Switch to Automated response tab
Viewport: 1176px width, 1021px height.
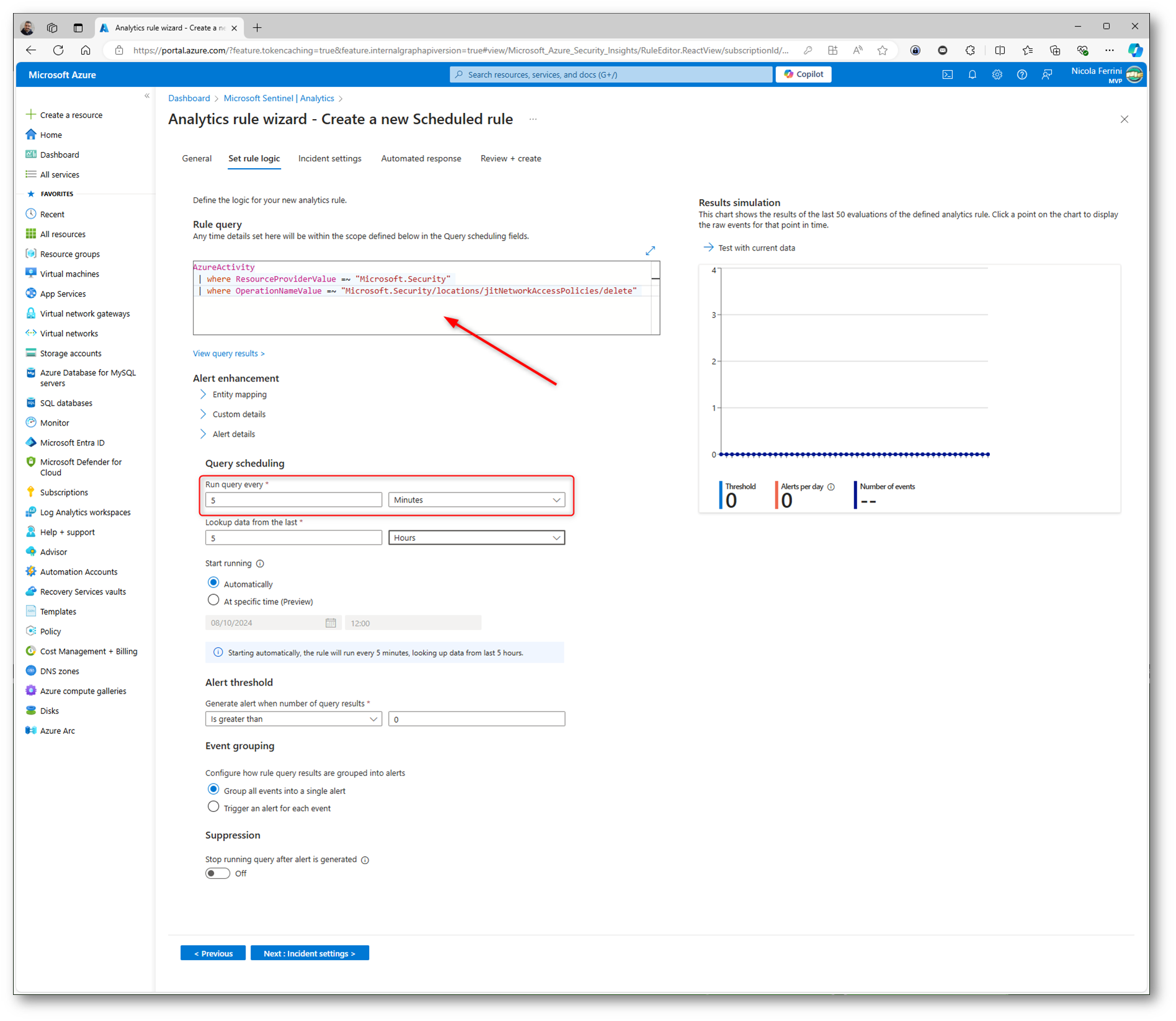421,159
